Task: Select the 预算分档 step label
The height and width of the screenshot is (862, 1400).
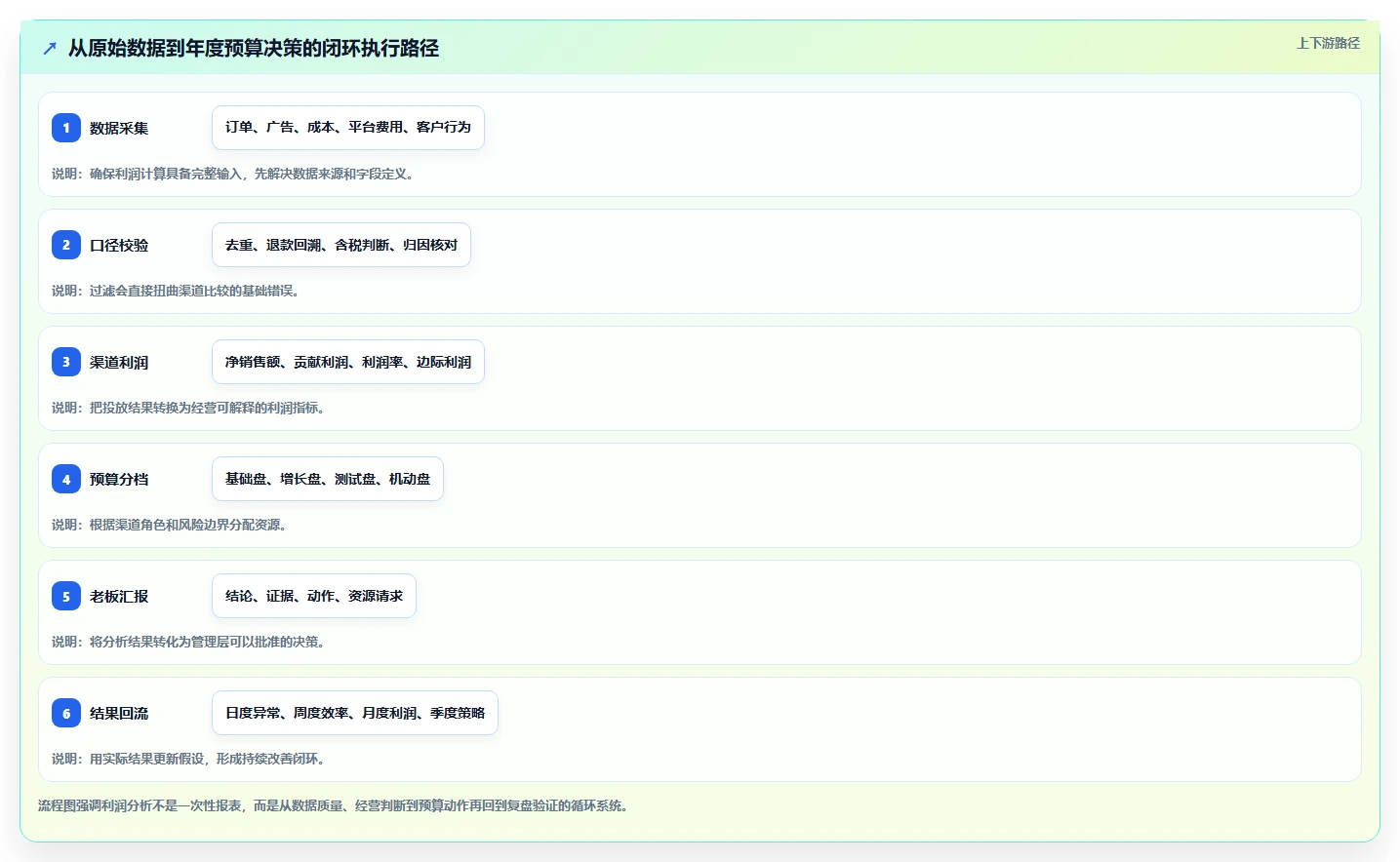Action: pos(119,479)
